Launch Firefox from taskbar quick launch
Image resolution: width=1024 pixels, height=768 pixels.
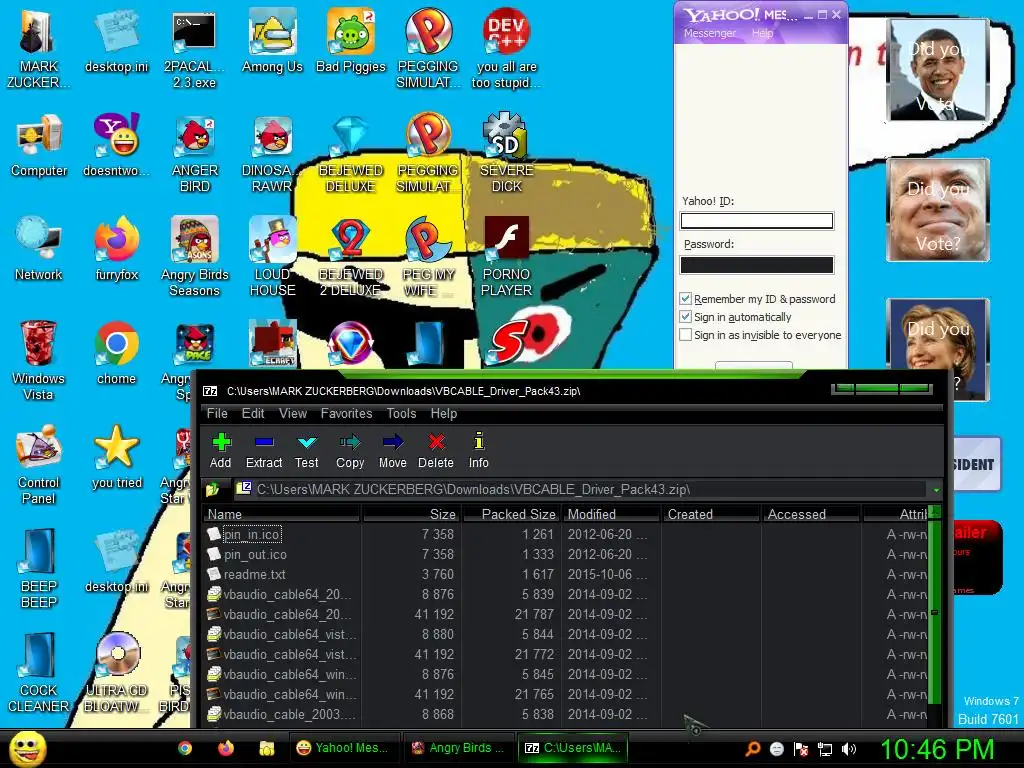pos(226,748)
